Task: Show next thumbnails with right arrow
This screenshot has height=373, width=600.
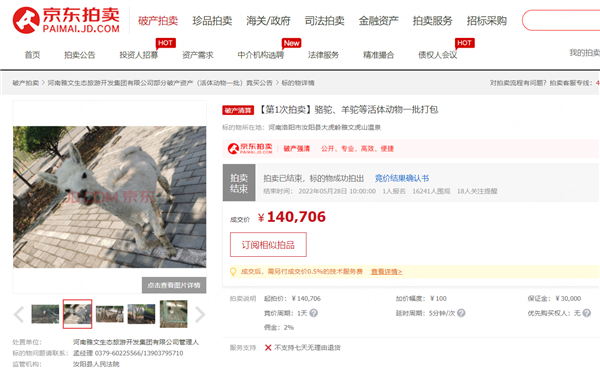Action: point(200,314)
